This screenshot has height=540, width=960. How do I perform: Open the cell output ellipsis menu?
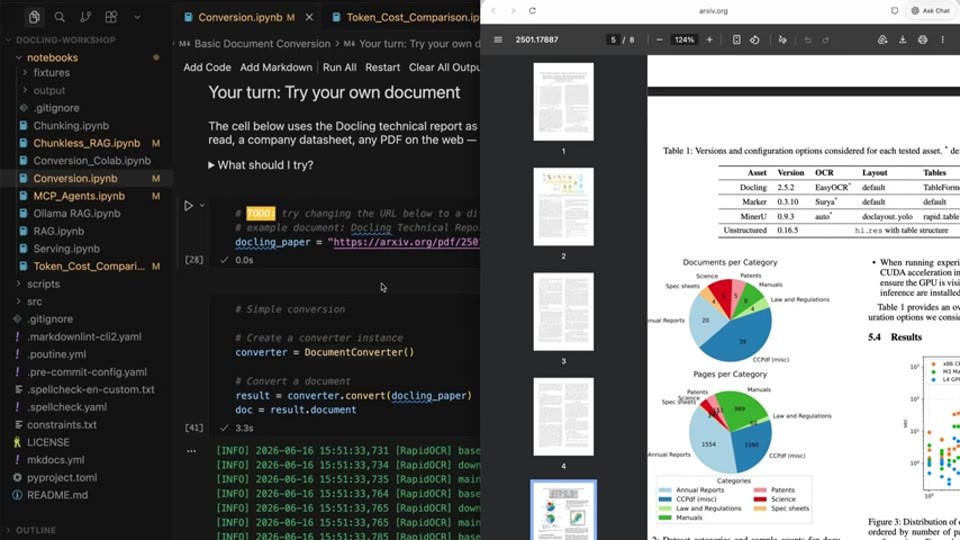pos(192,451)
